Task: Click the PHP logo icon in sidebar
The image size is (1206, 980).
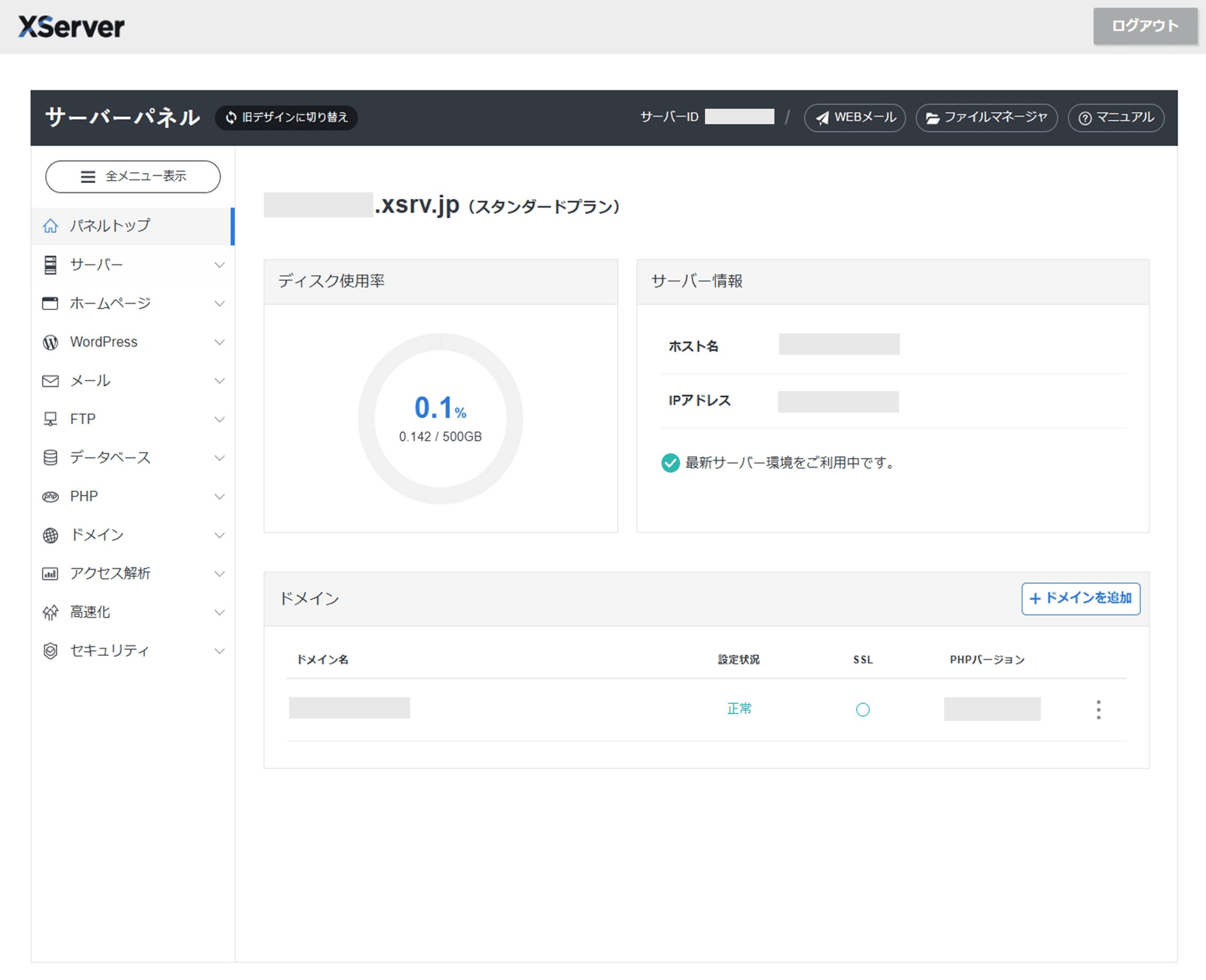Action: coord(50,497)
